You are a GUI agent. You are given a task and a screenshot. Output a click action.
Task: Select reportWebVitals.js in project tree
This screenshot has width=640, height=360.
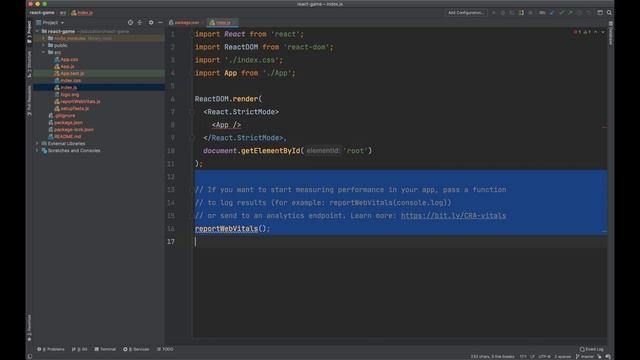tap(80, 102)
